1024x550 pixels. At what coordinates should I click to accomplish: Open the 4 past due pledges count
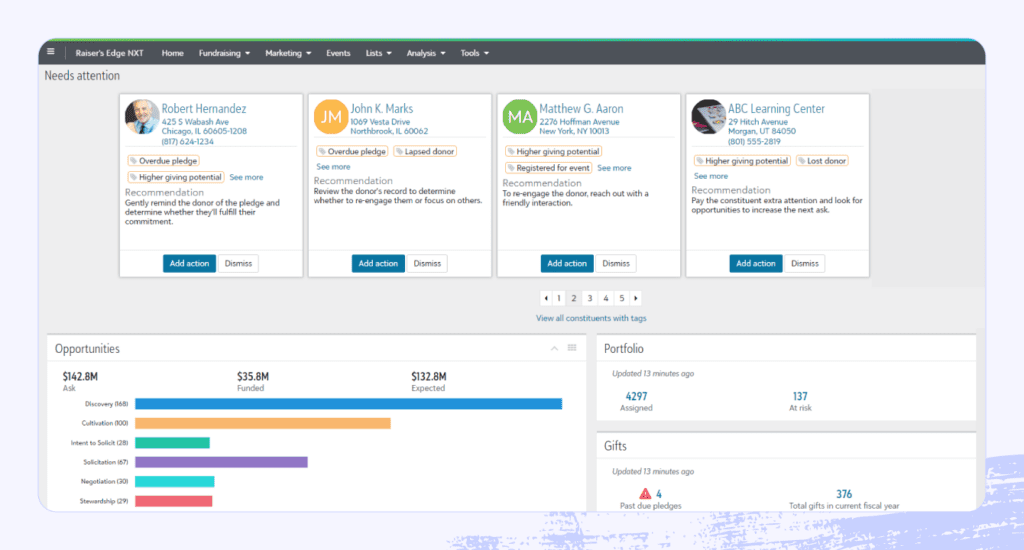coord(659,494)
